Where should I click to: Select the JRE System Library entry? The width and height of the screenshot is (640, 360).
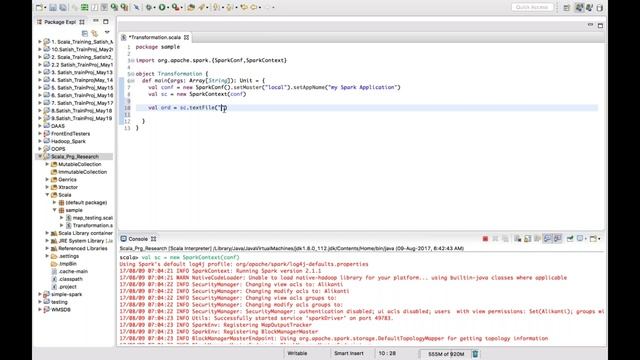click(82, 241)
